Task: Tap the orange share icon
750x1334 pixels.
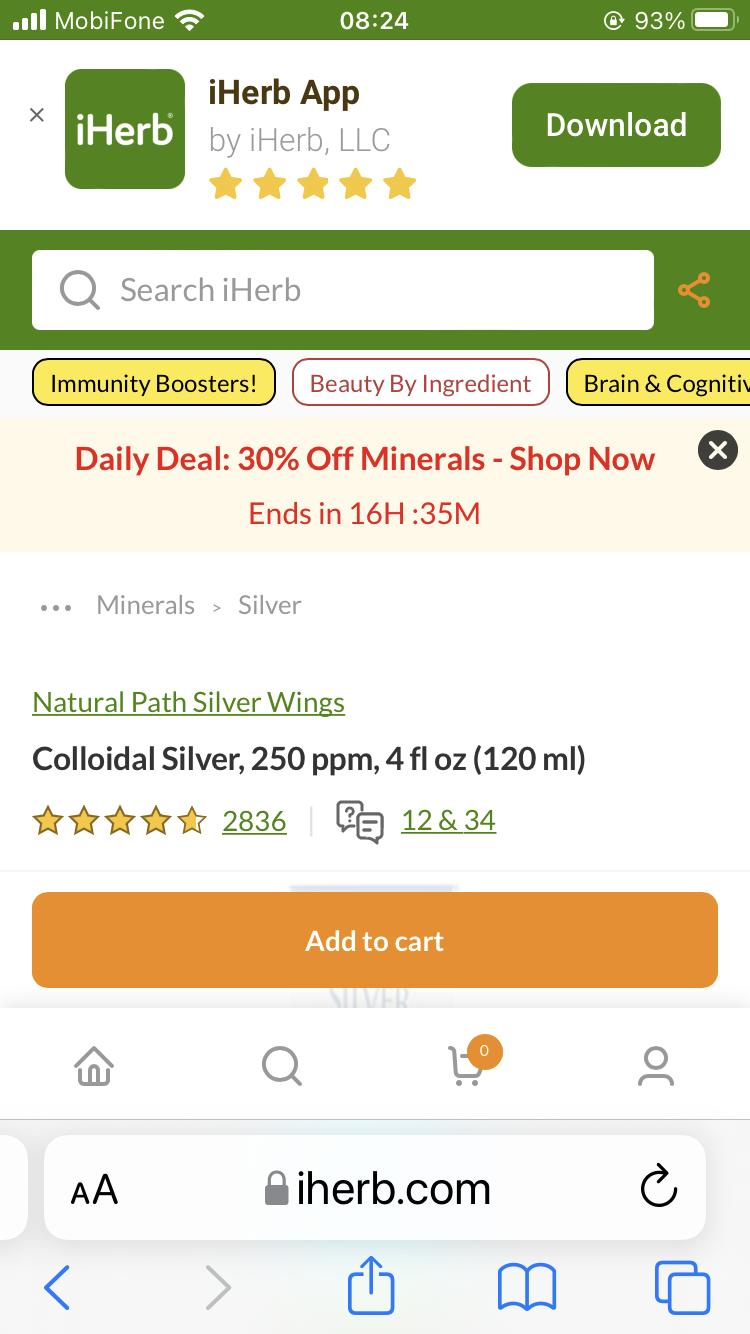Action: (694, 290)
